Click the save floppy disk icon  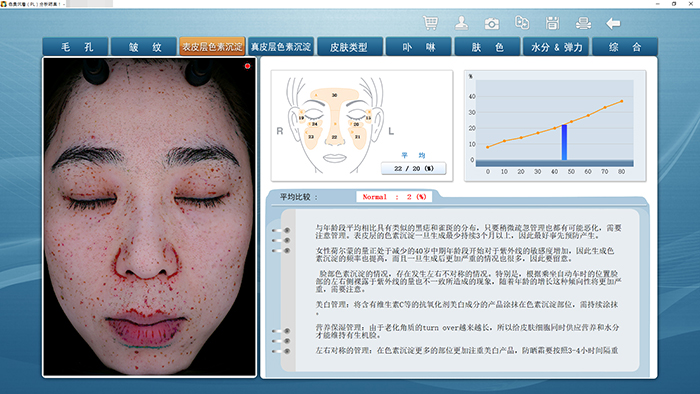pos(552,23)
